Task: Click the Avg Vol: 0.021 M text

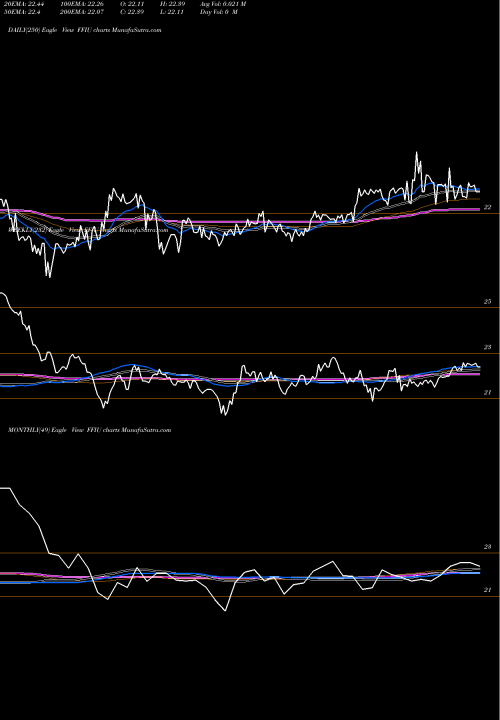Action: 223,4
